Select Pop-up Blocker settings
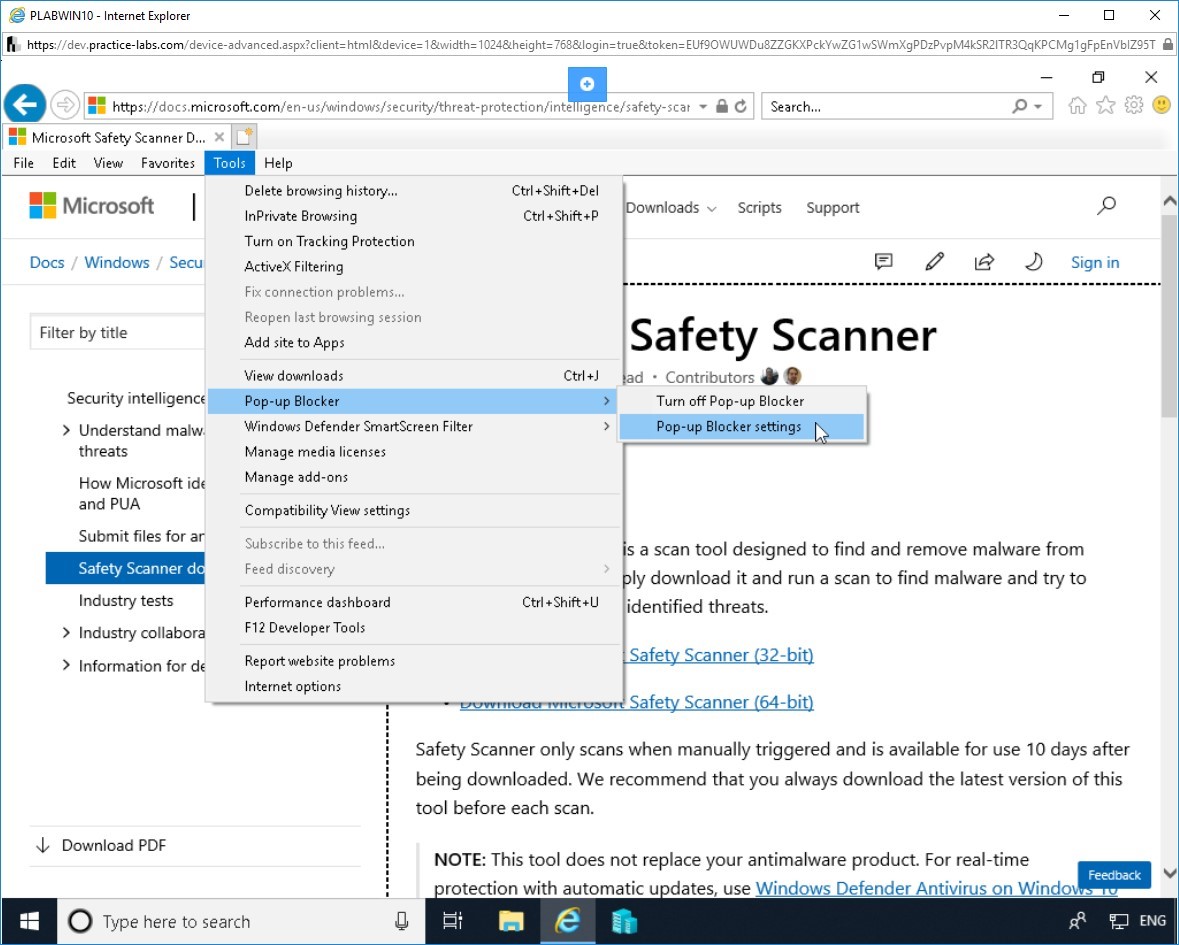Image resolution: width=1179 pixels, height=945 pixels. 741,427
